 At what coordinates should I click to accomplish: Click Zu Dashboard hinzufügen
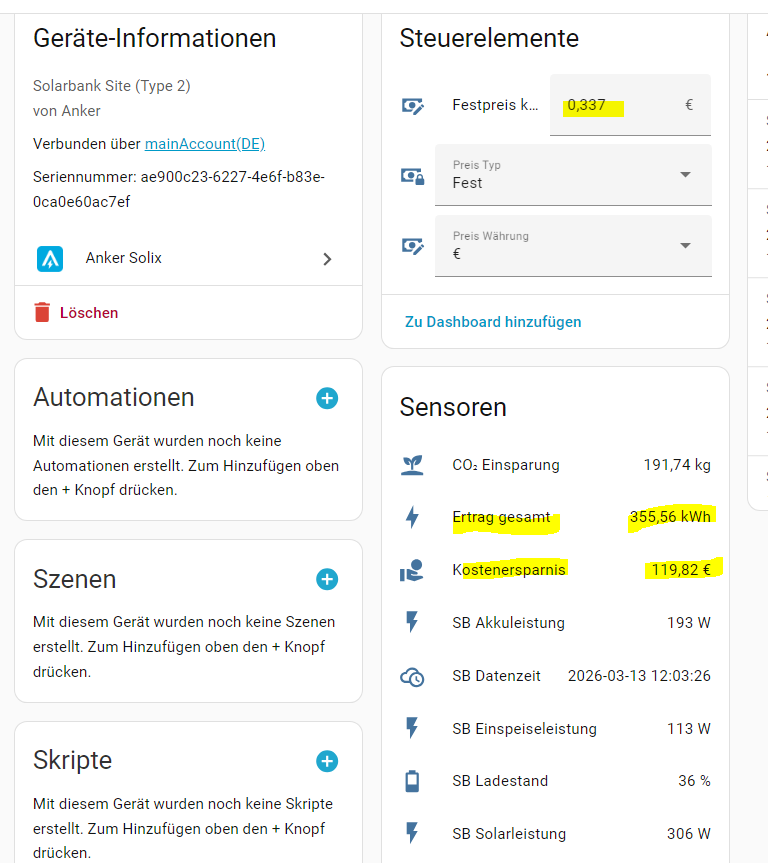493,322
